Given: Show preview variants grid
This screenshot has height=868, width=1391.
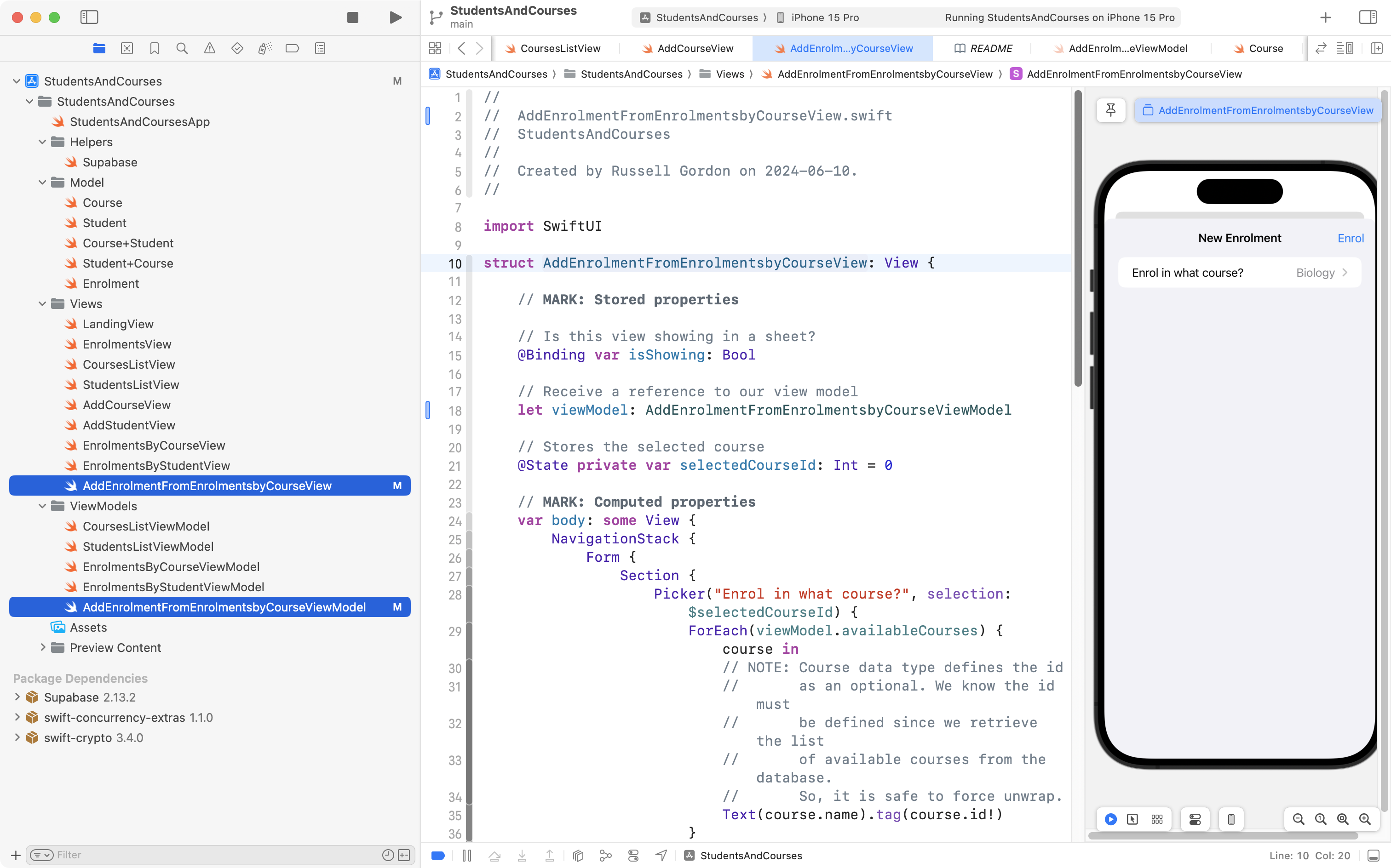Looking at the screenshot, I should [x=1157, y=819].
